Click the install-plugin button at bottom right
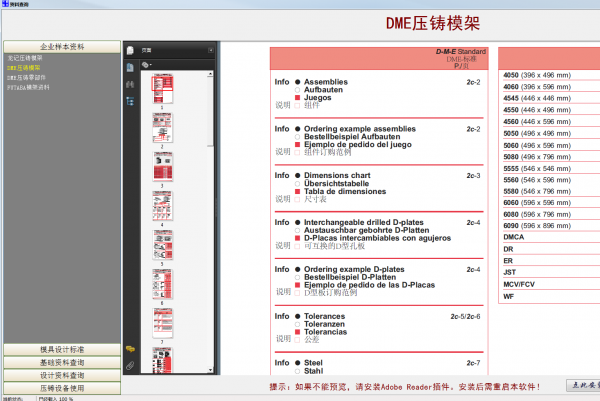Image resolution: width=600 pixels, height=401 pixels. click(583, 385)
